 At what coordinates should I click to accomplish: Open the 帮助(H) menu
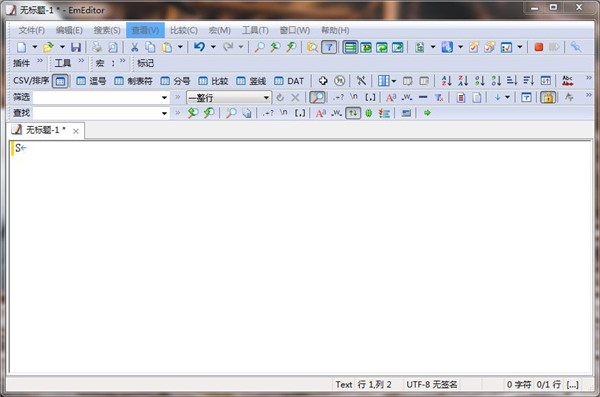tap(335, 30)
